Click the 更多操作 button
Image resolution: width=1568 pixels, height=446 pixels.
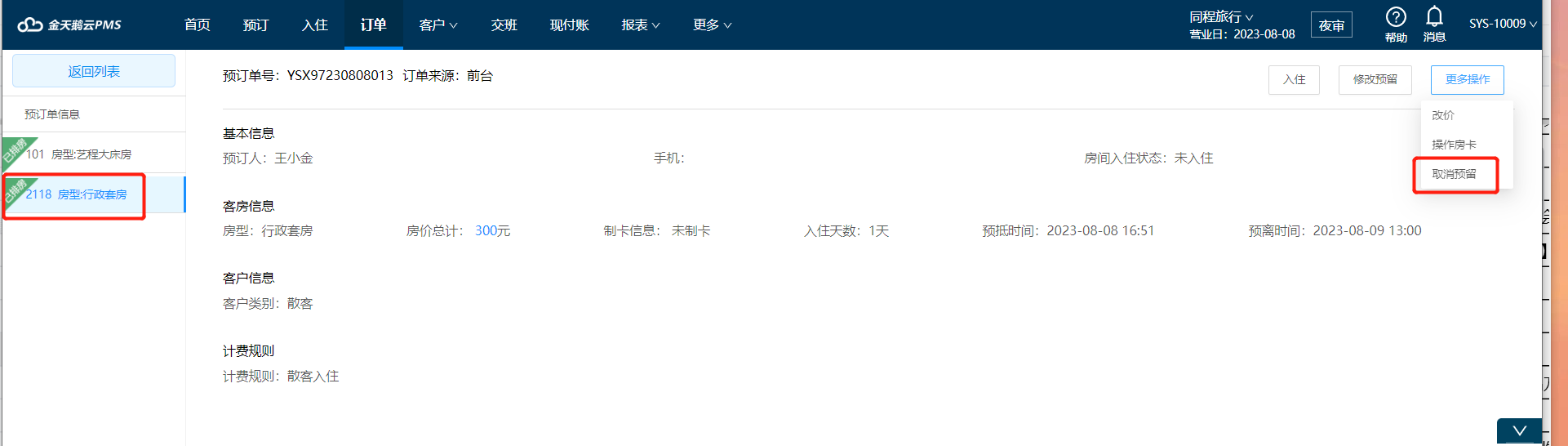click(x=1467, y=79)
